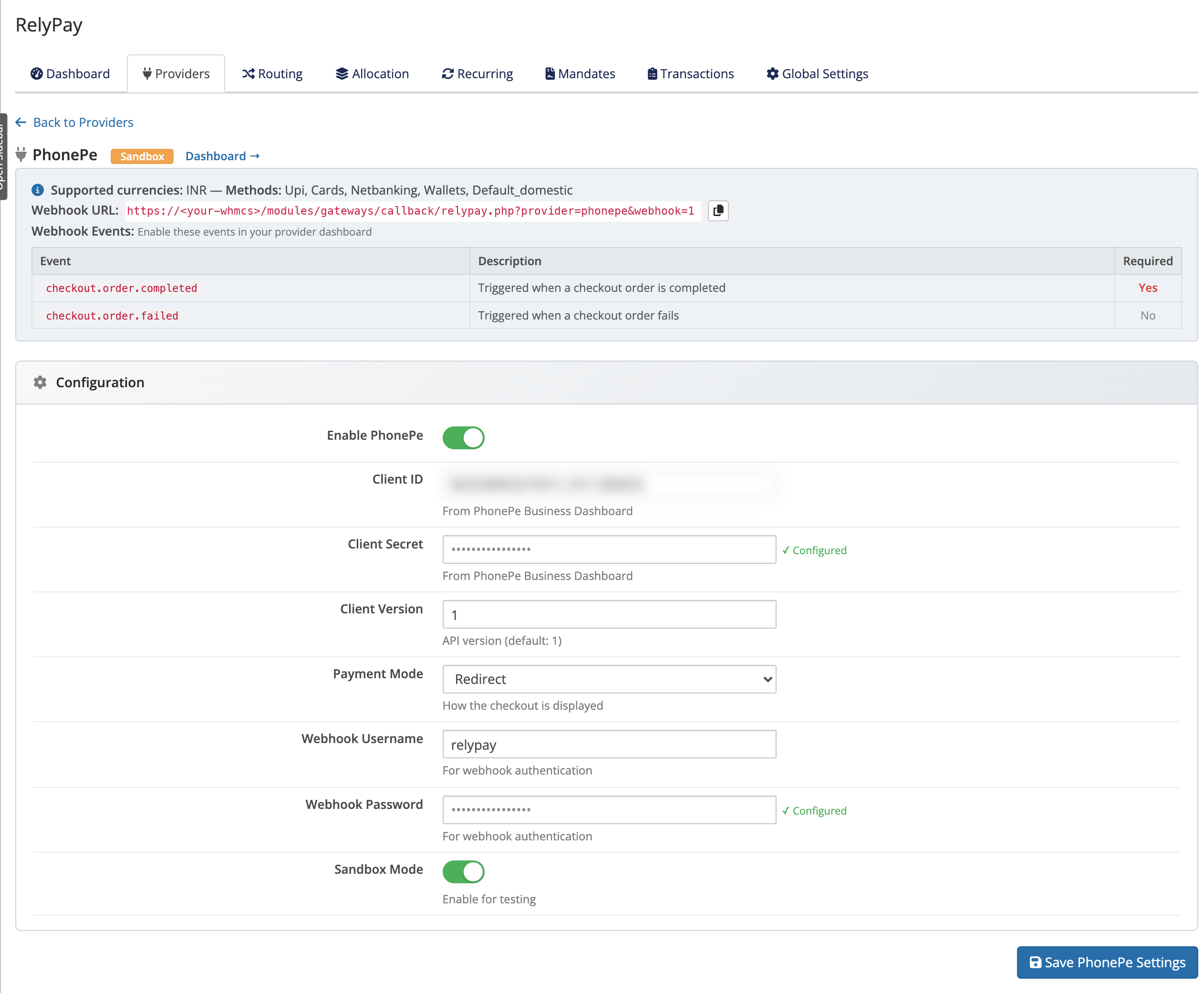Click the Configuration section heading
The width and height of the screenshot is (1204, 993).
100,382
